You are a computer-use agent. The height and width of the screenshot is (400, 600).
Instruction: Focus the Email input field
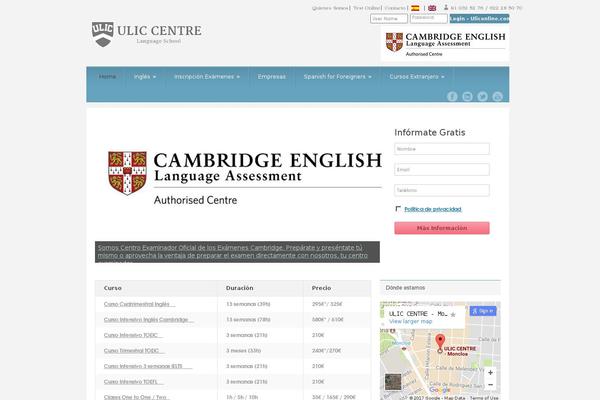(x=442, y=170)
